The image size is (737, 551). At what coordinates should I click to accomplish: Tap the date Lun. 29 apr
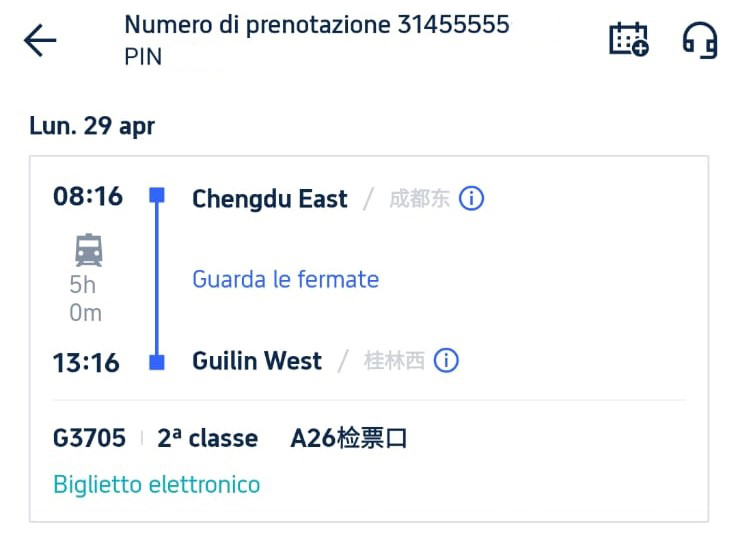tap(92, 126)
